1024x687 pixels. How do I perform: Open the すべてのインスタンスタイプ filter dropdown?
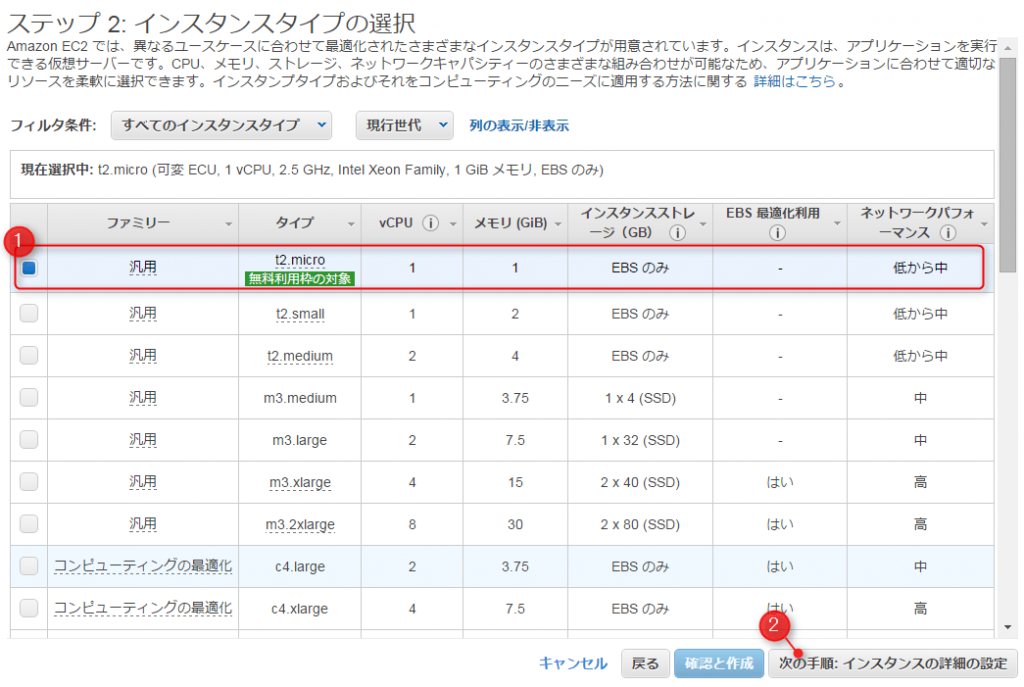tap(221, 125)
